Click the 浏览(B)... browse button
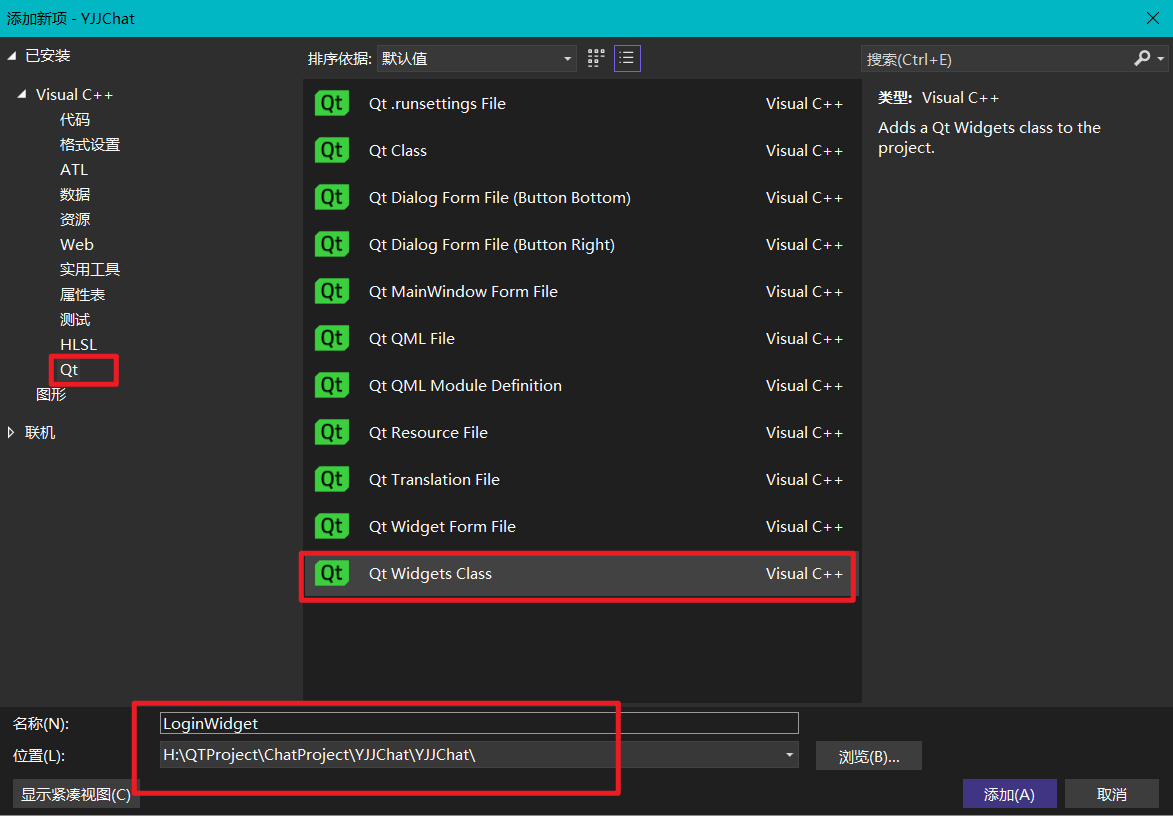This screenshot has height=816, width=1173. 869,756
